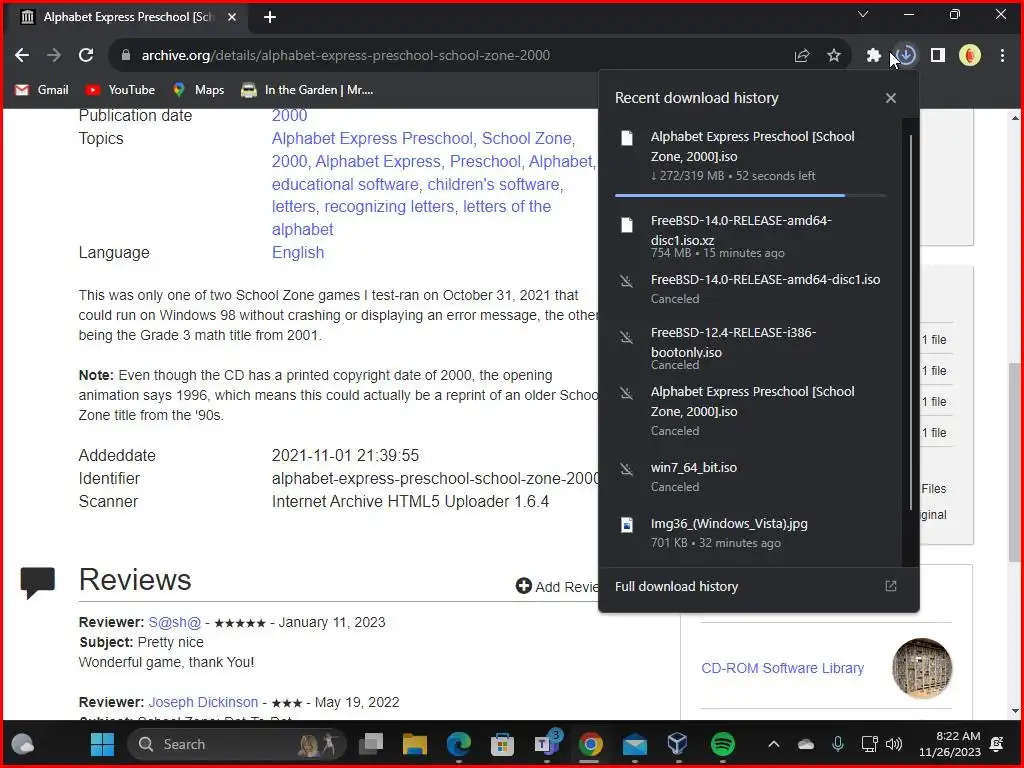Open the 3D cube app from the taskbar
Viewport: 1024px width, 768px height.
click(x=677, y=744)
